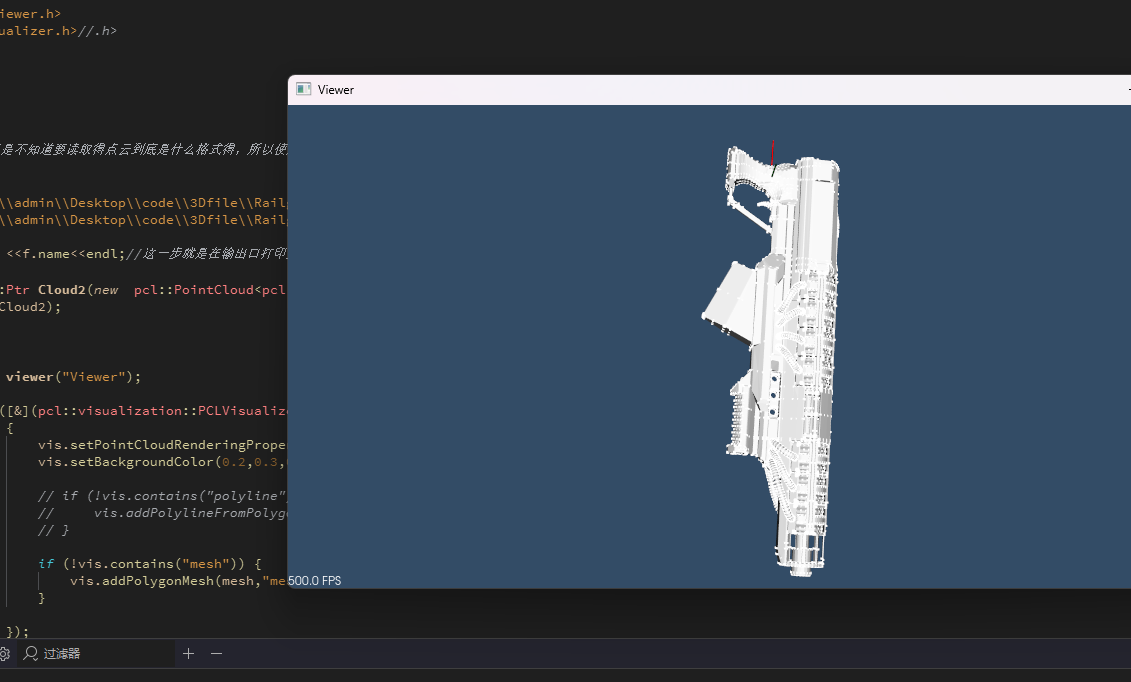Click the closing }); code line
1131x682 pixels.
coord(17,632)
